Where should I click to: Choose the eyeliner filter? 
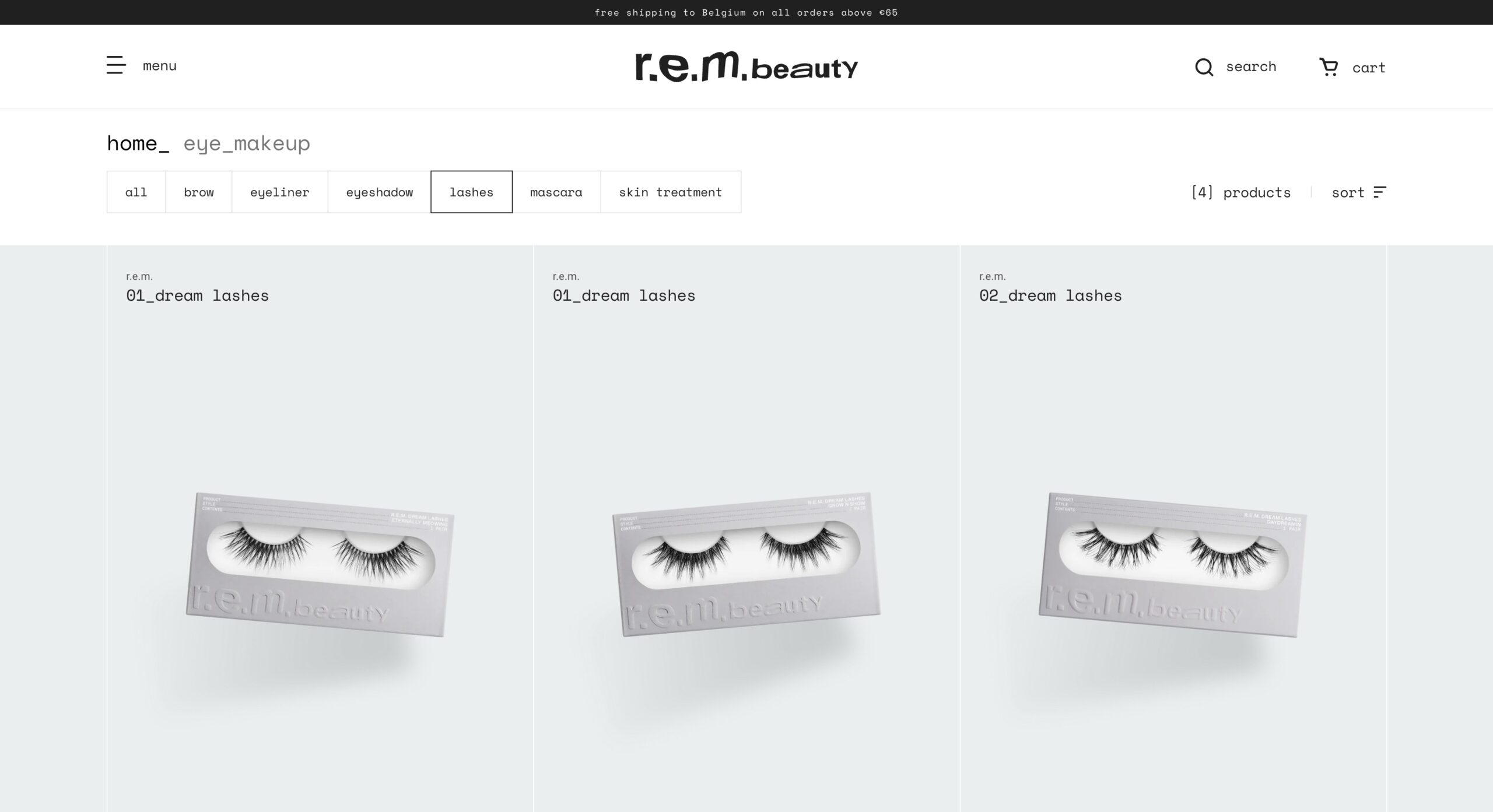[280, 192]
